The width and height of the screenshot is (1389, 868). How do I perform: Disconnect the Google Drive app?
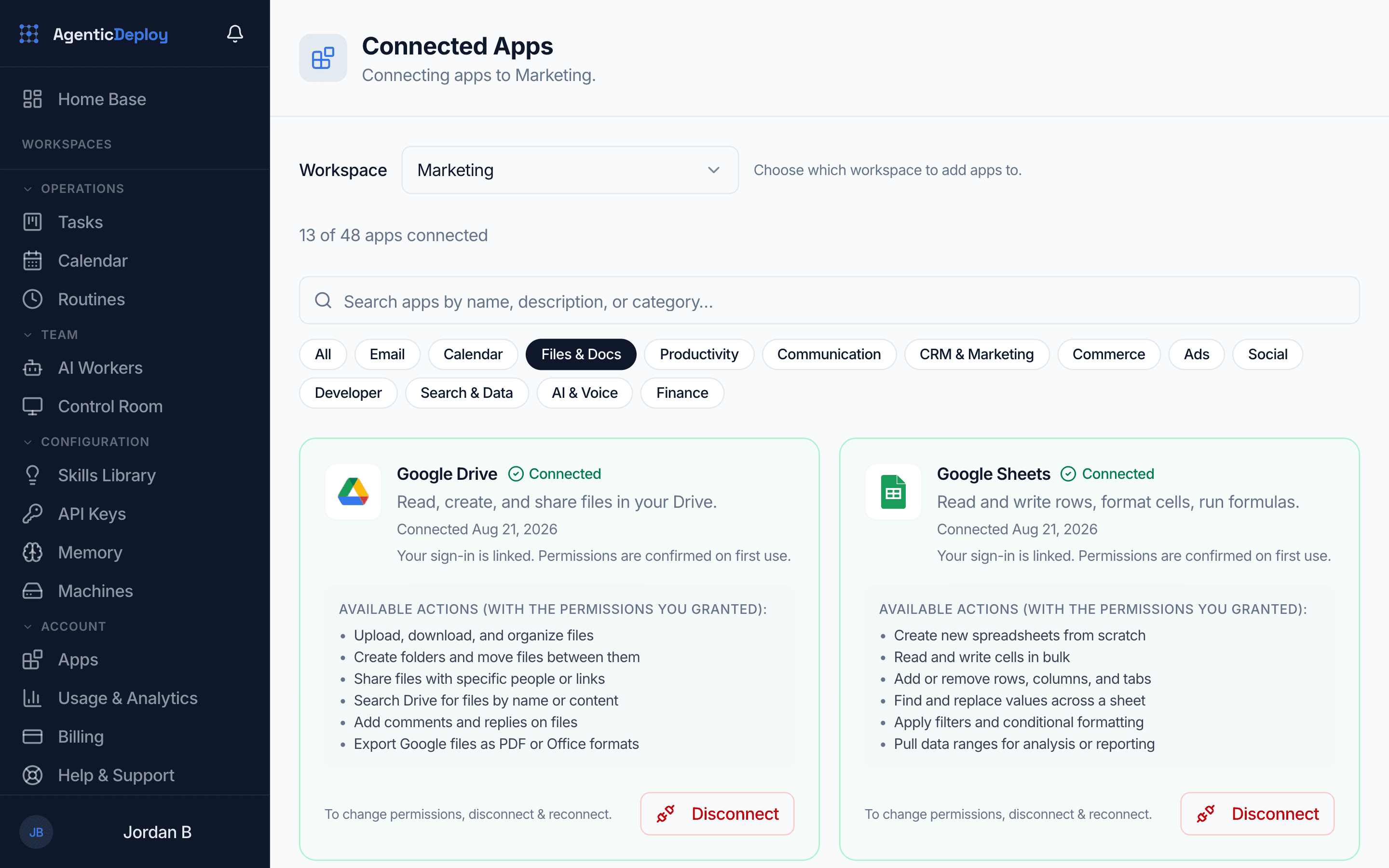(x=718, y=814)
